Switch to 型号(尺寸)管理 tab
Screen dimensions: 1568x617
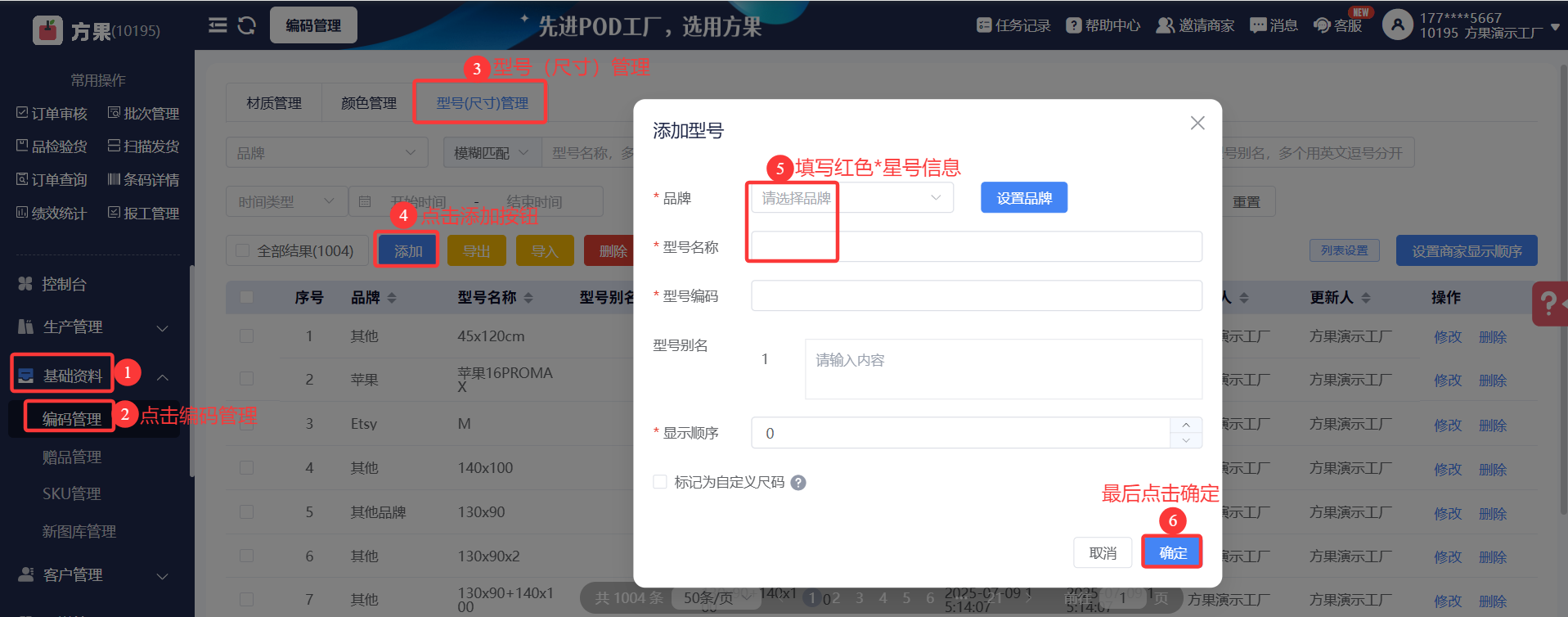tap(482, 103)
